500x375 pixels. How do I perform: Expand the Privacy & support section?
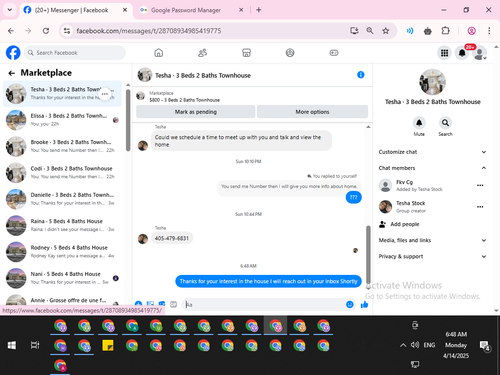pos(432,256)
